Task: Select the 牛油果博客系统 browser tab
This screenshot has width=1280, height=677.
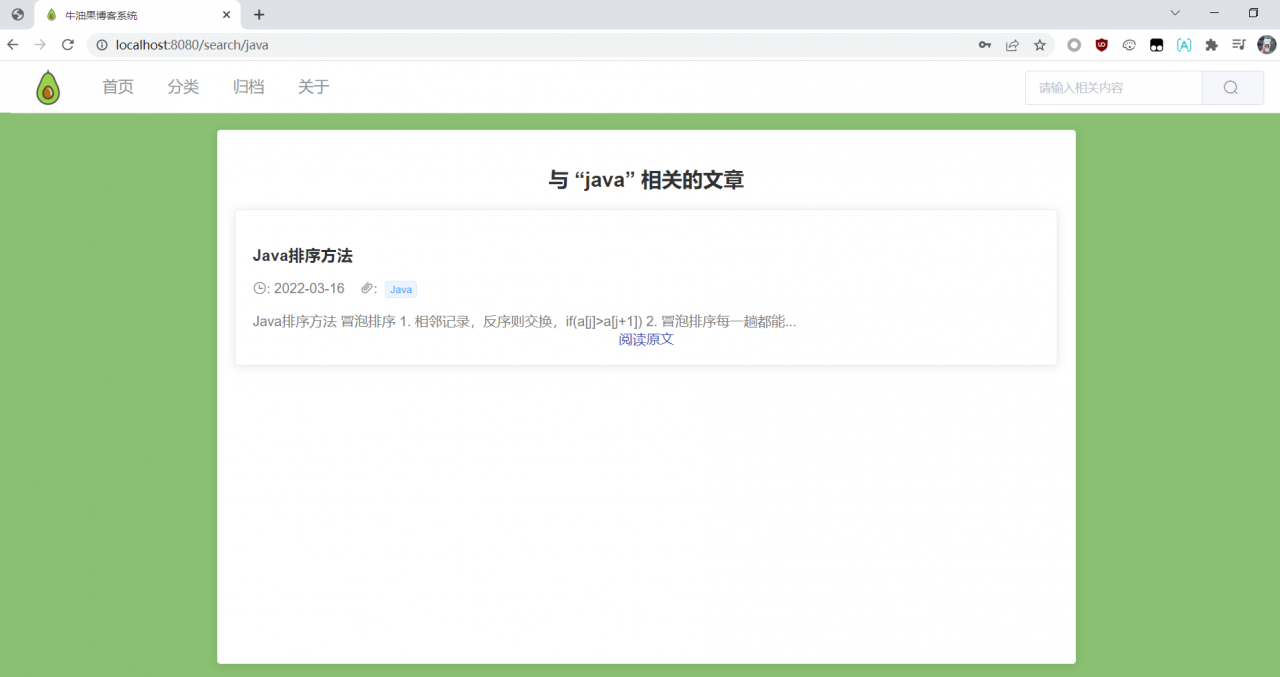Action: (x=138, y=15)
